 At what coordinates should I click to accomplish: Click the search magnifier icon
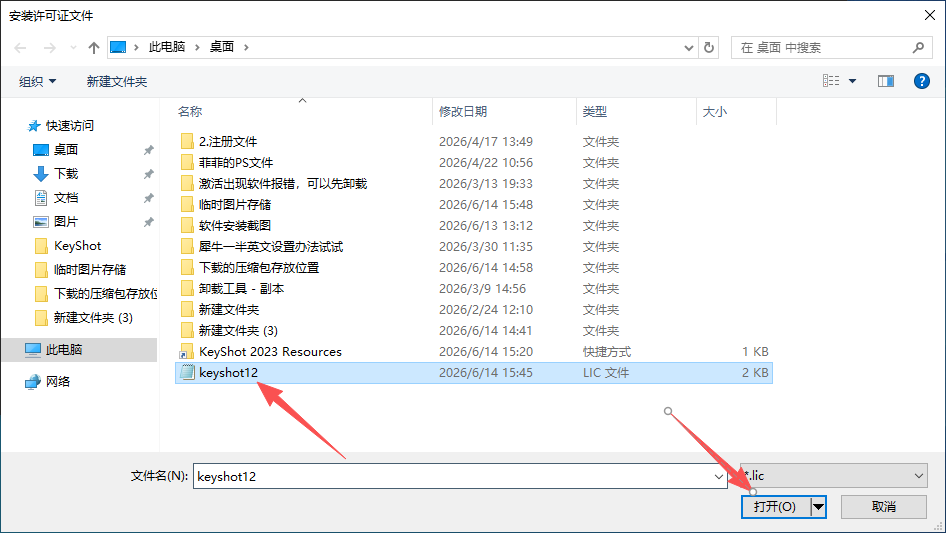point(918,47)
